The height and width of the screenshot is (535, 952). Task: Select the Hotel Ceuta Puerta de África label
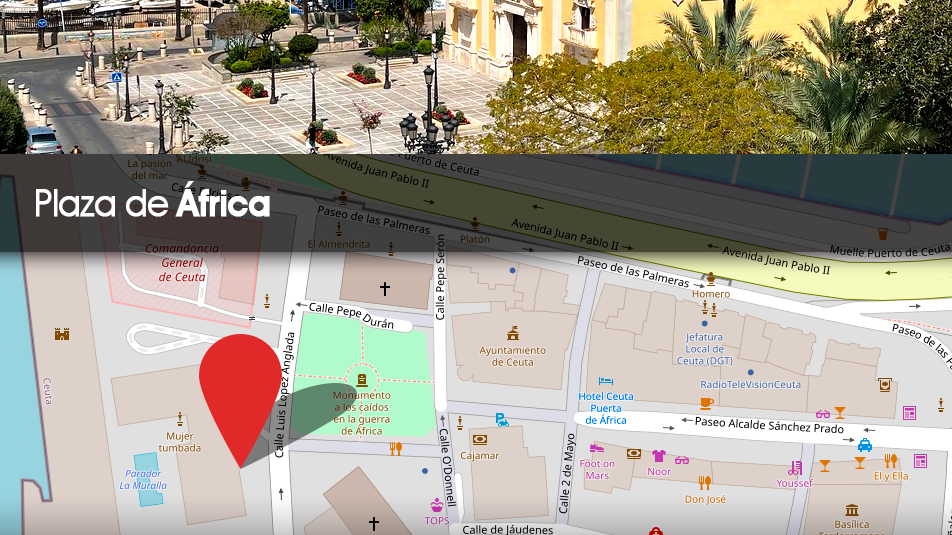(x=606, y=408)
